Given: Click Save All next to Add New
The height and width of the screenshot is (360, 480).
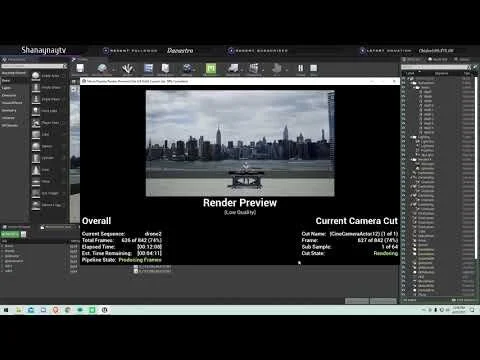Looking at the screenshot, I should pyautogui.click(x=23, y=234).
